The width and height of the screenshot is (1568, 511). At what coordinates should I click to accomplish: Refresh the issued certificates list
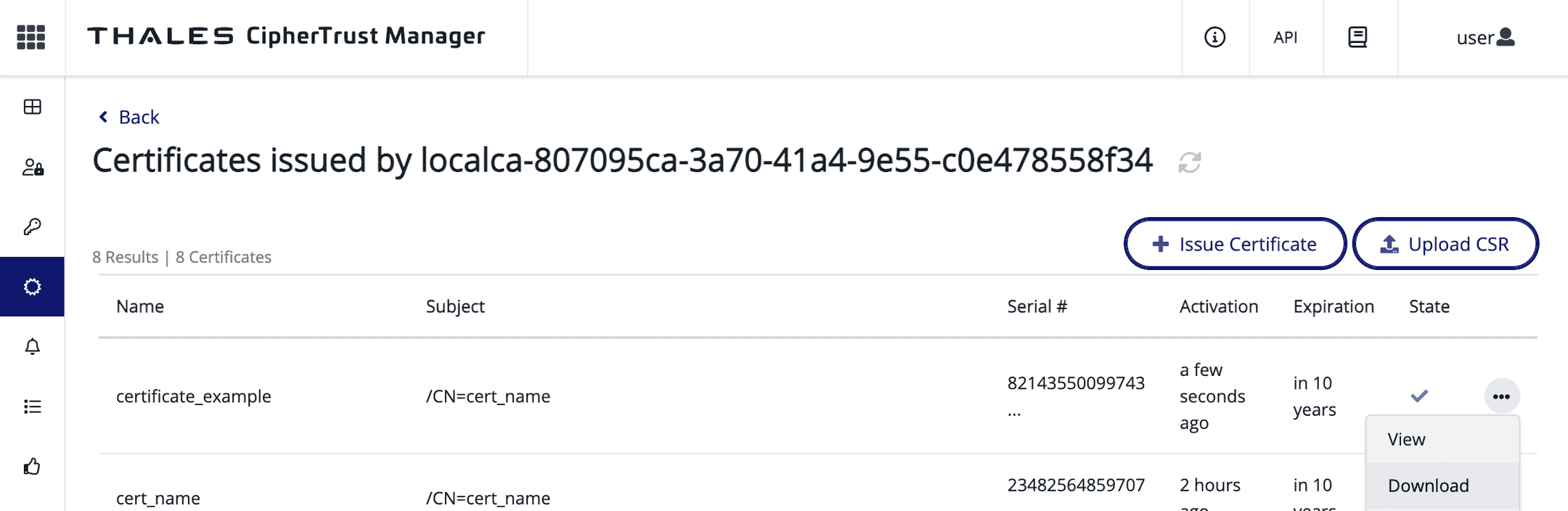click(1191, 161)
